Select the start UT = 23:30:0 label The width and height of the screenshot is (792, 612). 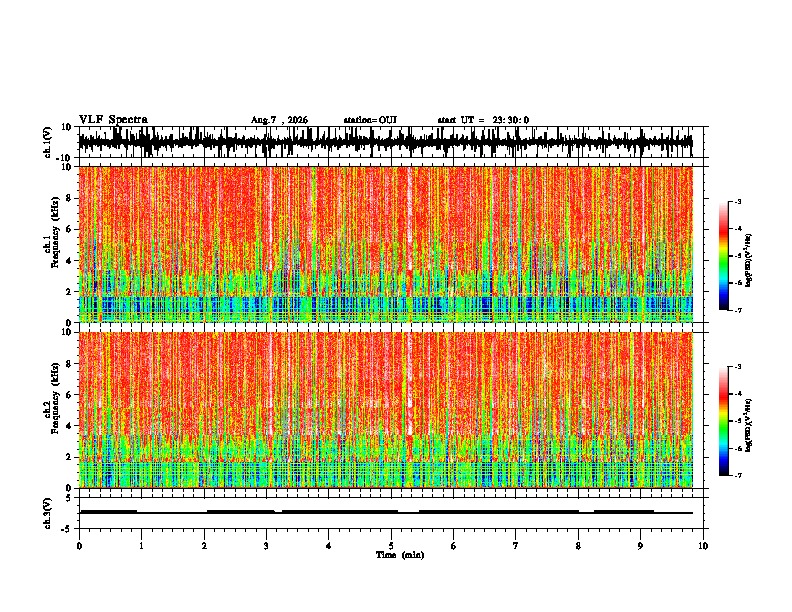(x=483, y=120)
